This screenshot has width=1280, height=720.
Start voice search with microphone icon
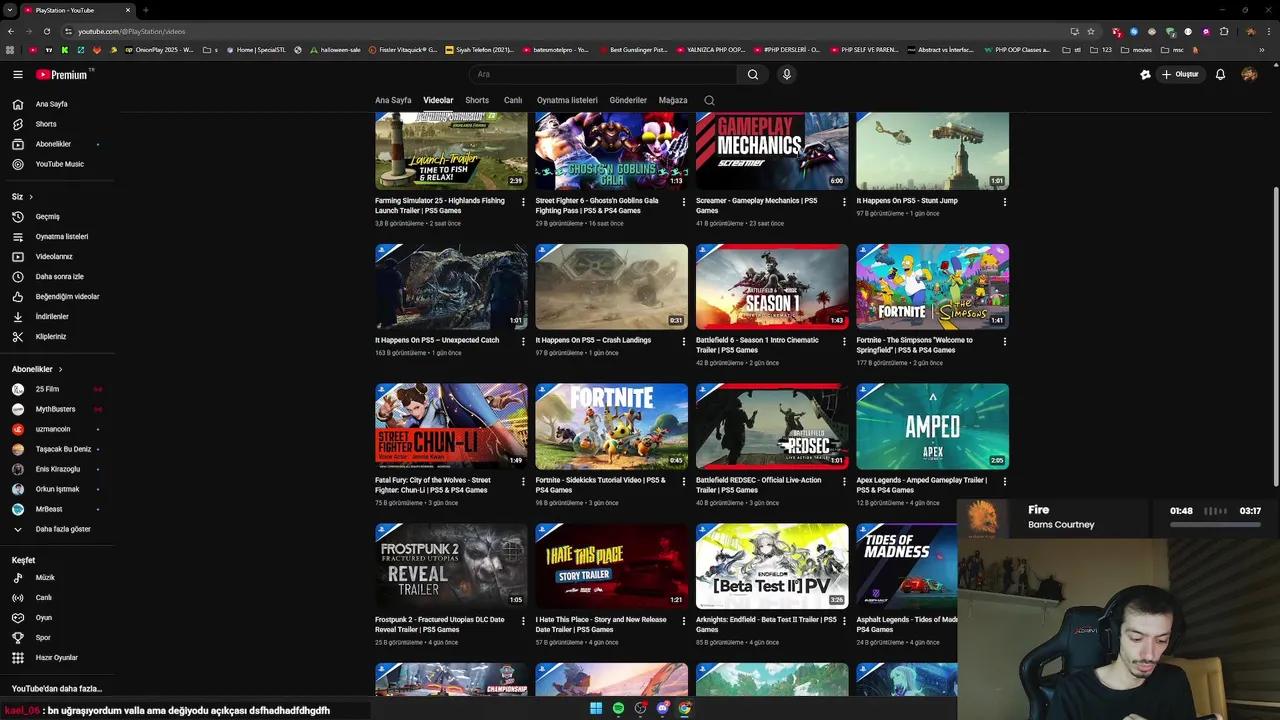pyautogui.click(x=787, y=74)
